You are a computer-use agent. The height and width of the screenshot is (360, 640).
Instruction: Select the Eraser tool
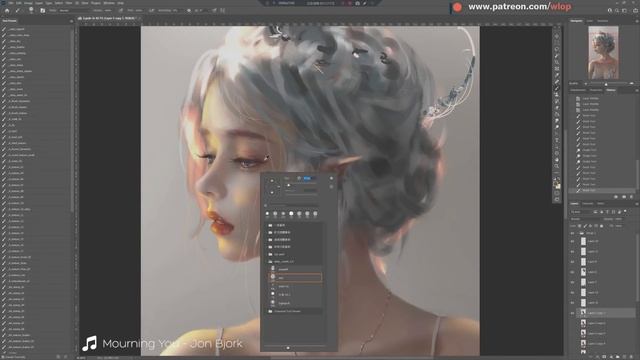click(557, 108)
